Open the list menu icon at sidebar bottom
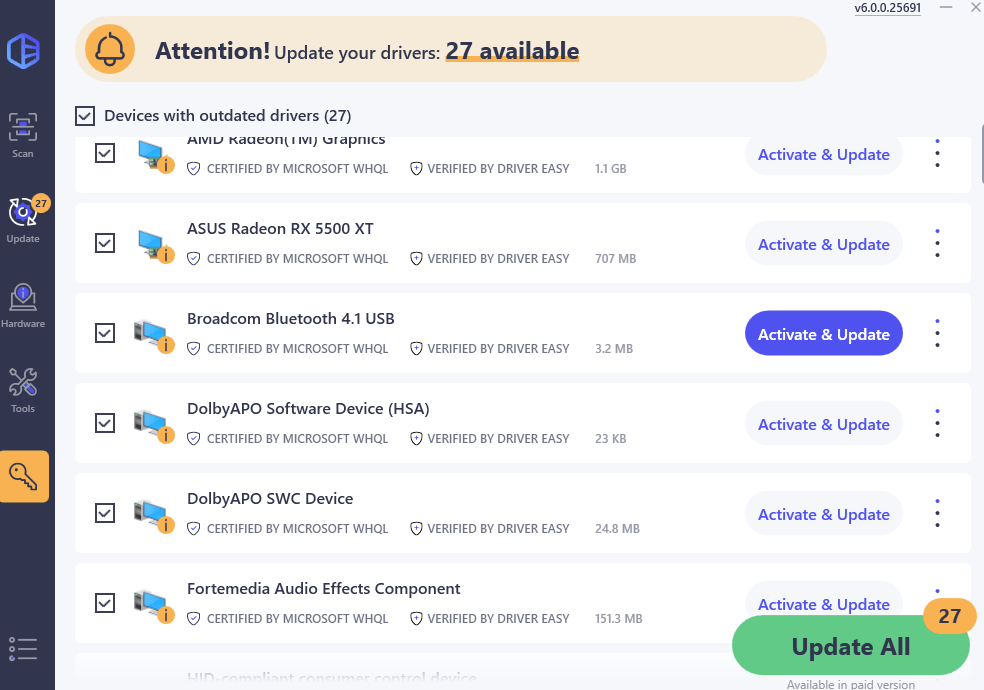The width and height of the screenshot is (984, 690). click(x=22, y=648)
